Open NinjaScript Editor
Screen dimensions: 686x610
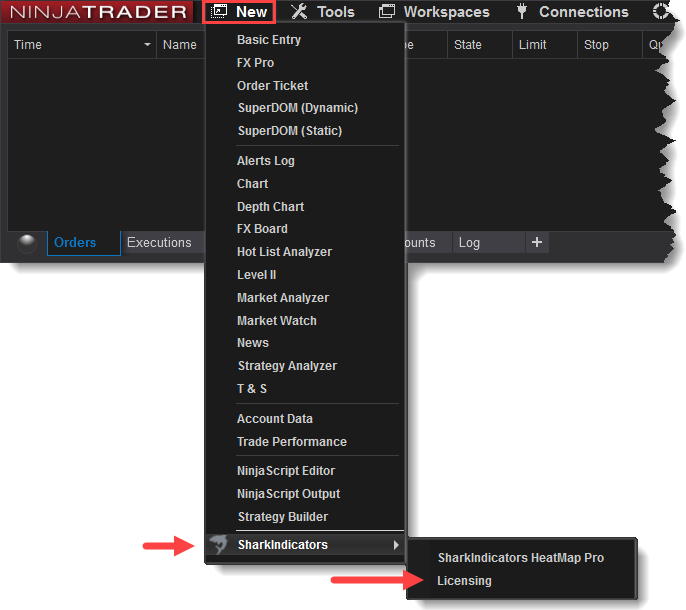[x=286, y=471]
